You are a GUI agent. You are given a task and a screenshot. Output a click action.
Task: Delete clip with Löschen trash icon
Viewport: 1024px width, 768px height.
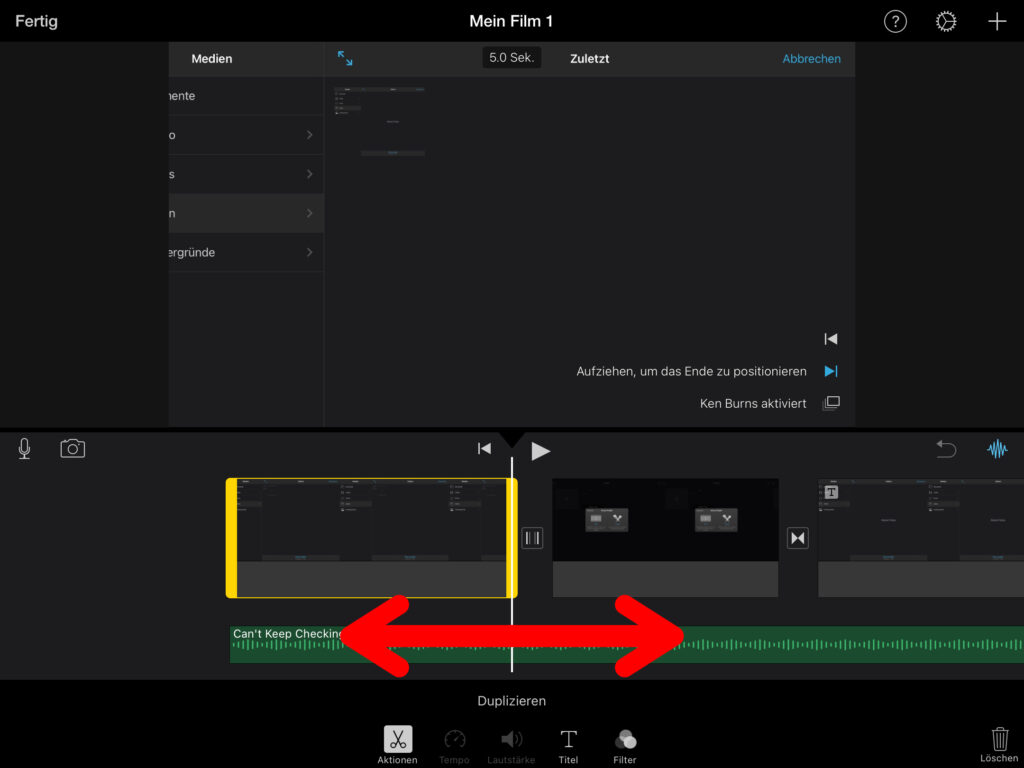(999, 744)
